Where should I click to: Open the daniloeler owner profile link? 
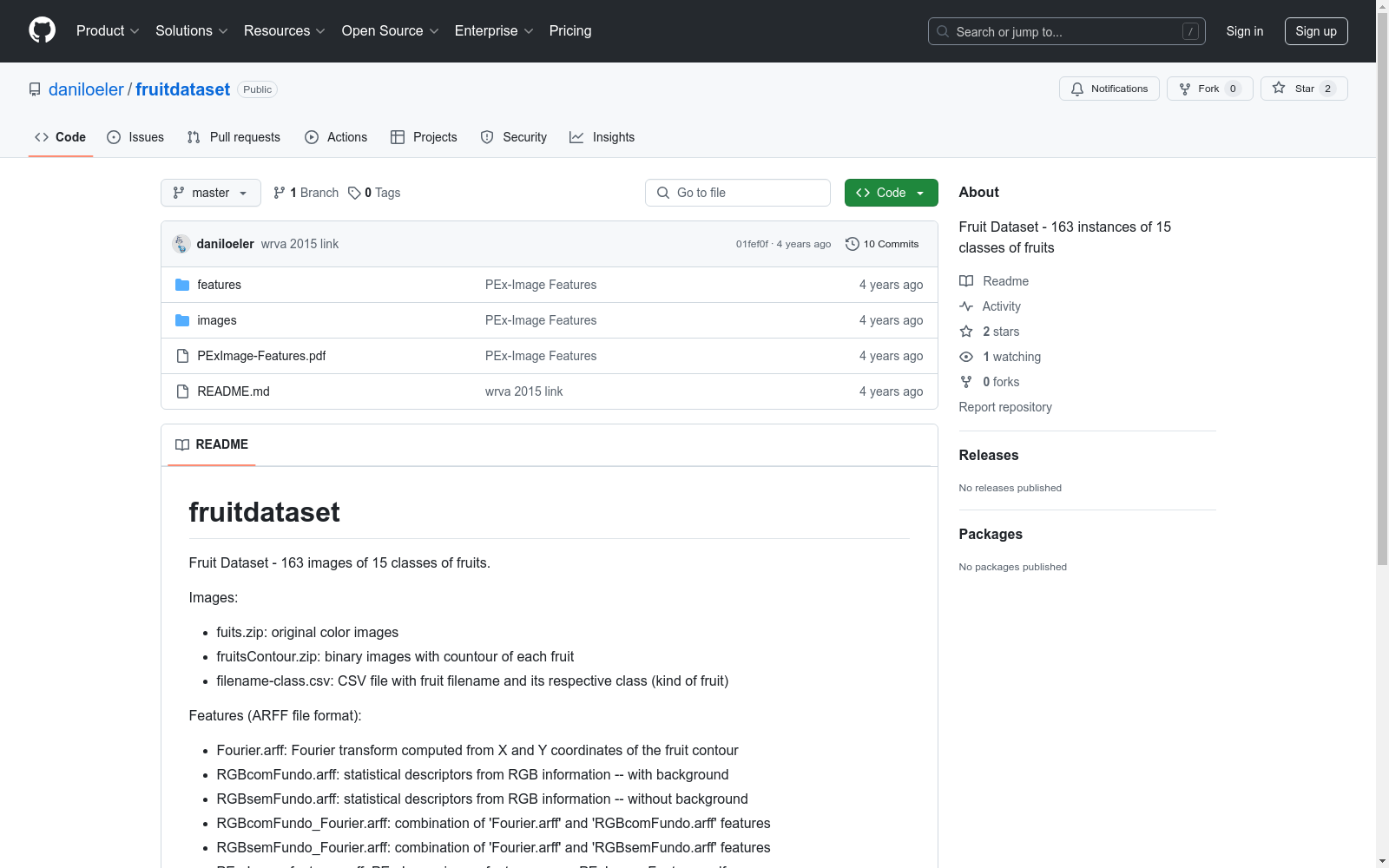coord(86,89)
